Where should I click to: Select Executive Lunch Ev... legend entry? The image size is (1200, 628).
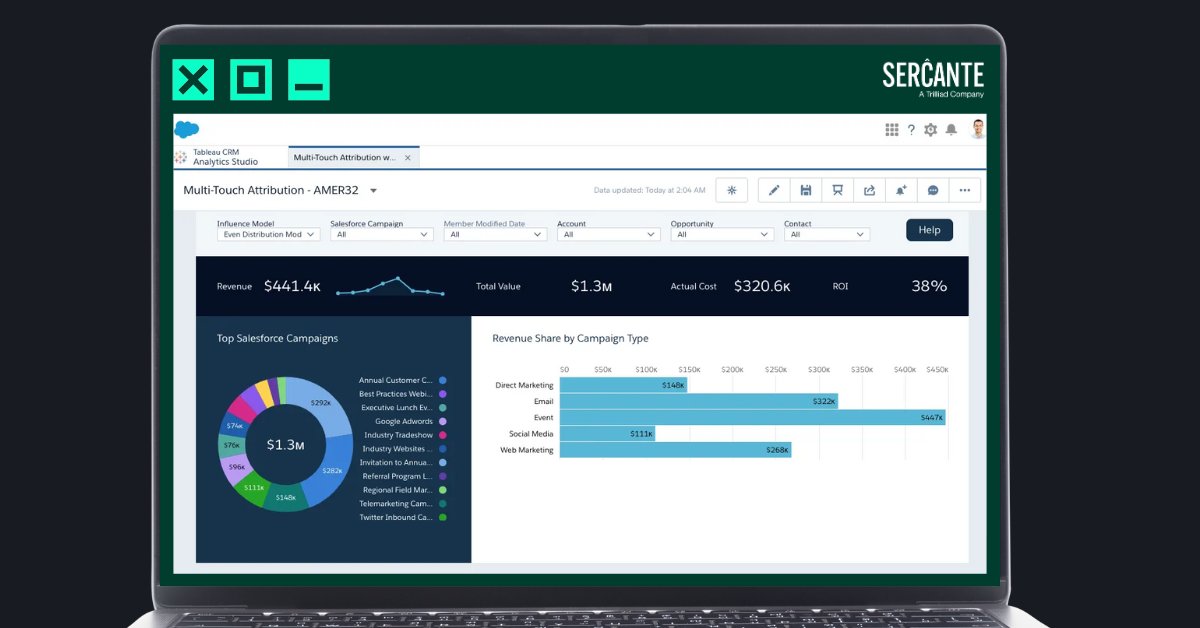pos(404,408)
